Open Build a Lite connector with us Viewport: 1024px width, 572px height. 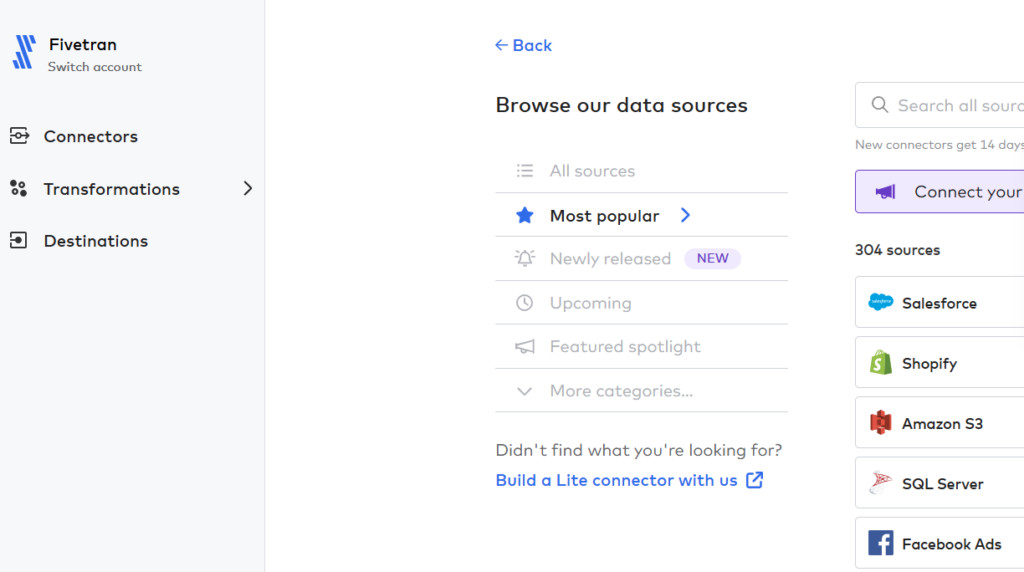pos(616,480)
